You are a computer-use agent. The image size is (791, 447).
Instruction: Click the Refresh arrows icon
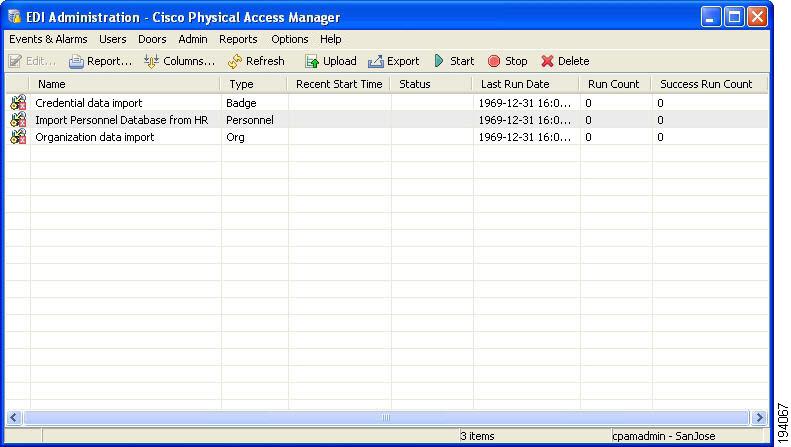coord(235,61)
